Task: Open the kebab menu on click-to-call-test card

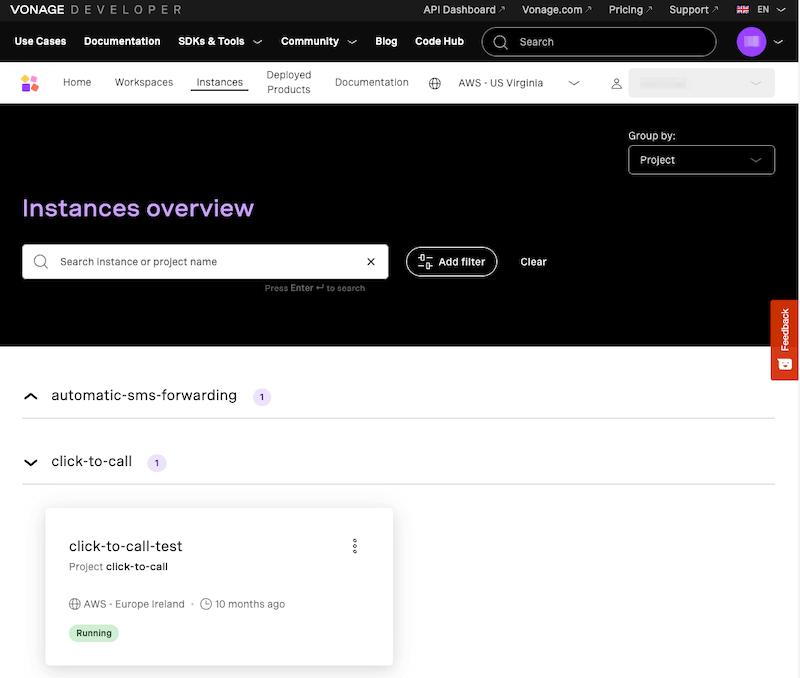Action: 355,546
